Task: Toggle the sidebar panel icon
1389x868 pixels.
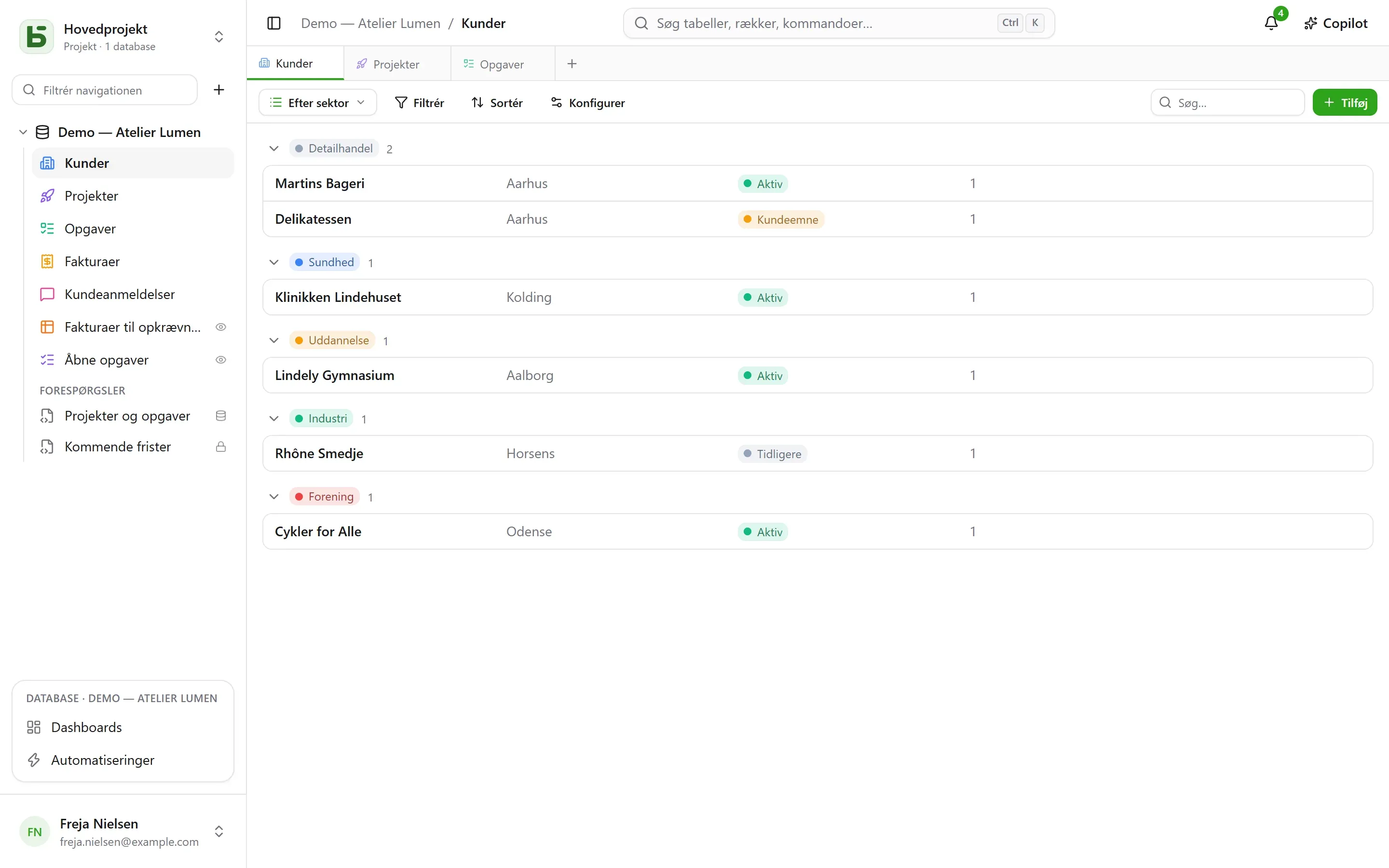Action: (274, 23)
